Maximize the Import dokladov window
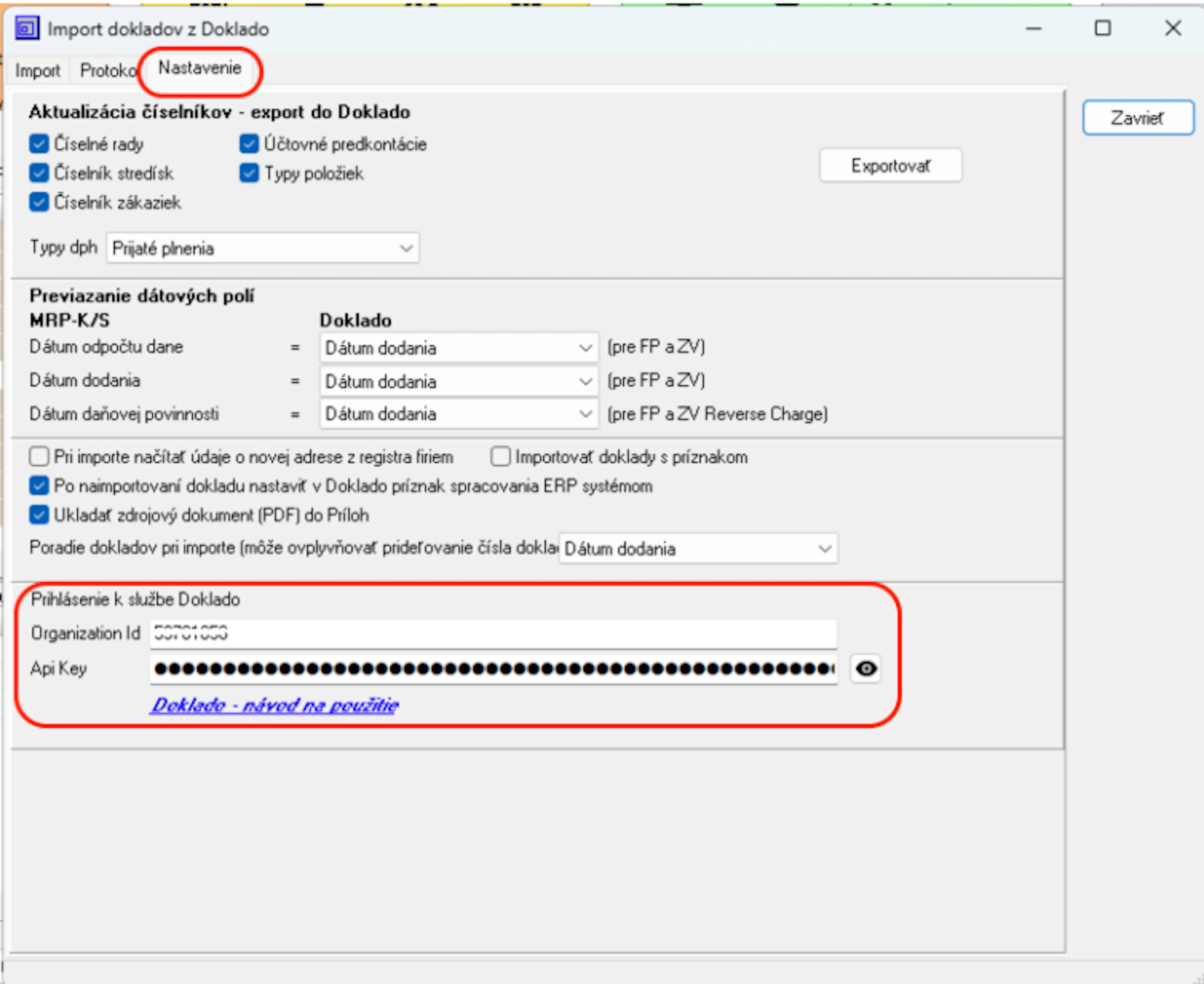 point(1103,28)
